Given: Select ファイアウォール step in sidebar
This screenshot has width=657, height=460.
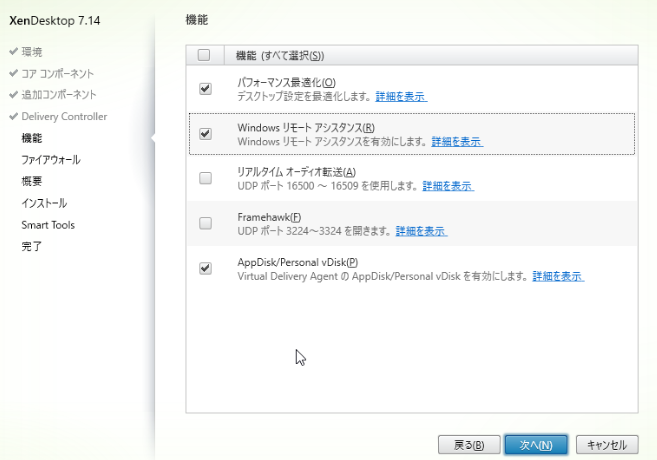Looking at the screenshot, I should coord(51,160).
